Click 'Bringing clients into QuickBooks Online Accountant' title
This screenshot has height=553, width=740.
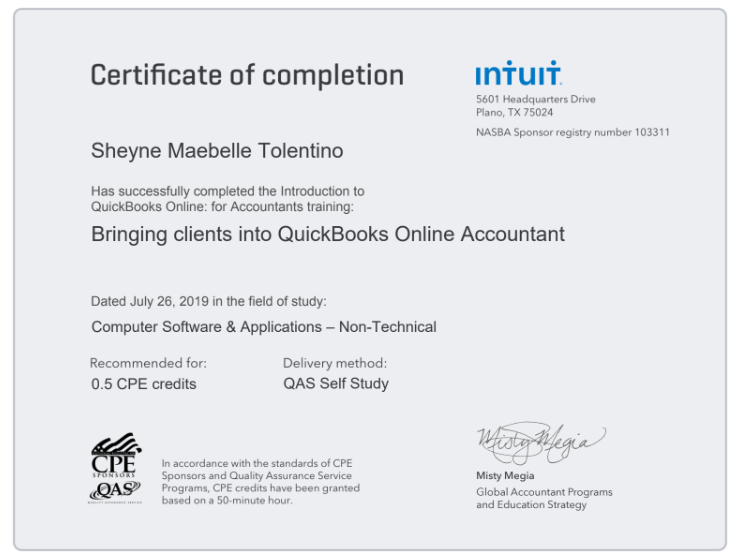click(328, 235)
